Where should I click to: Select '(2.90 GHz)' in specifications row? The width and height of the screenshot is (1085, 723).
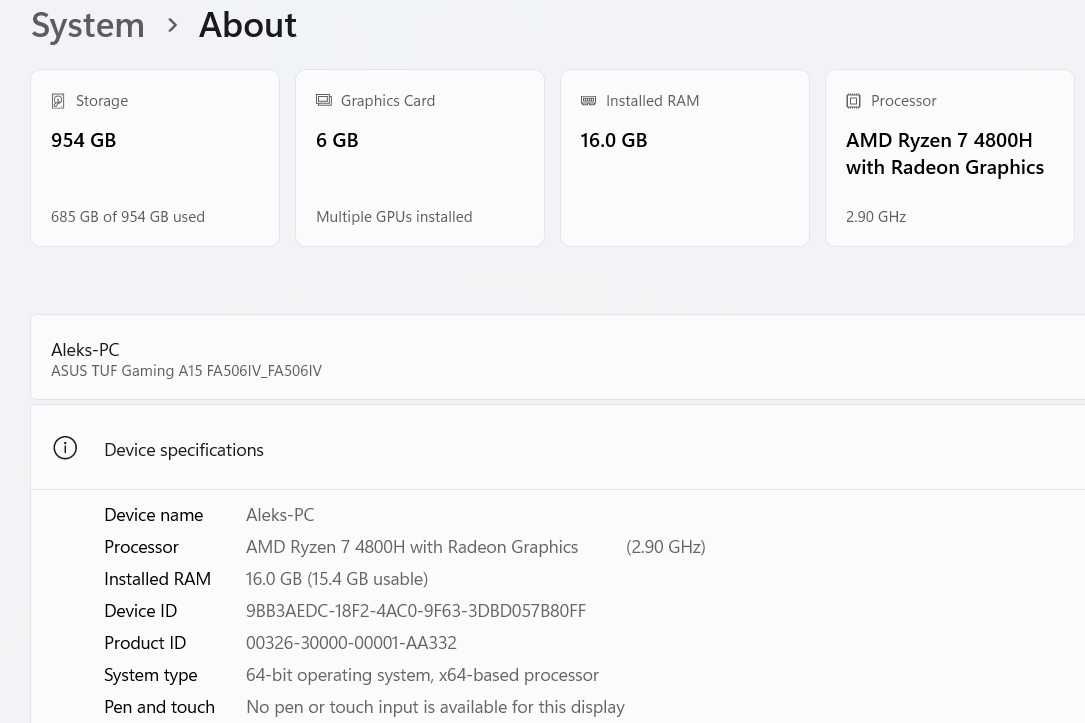click(666, 547)
